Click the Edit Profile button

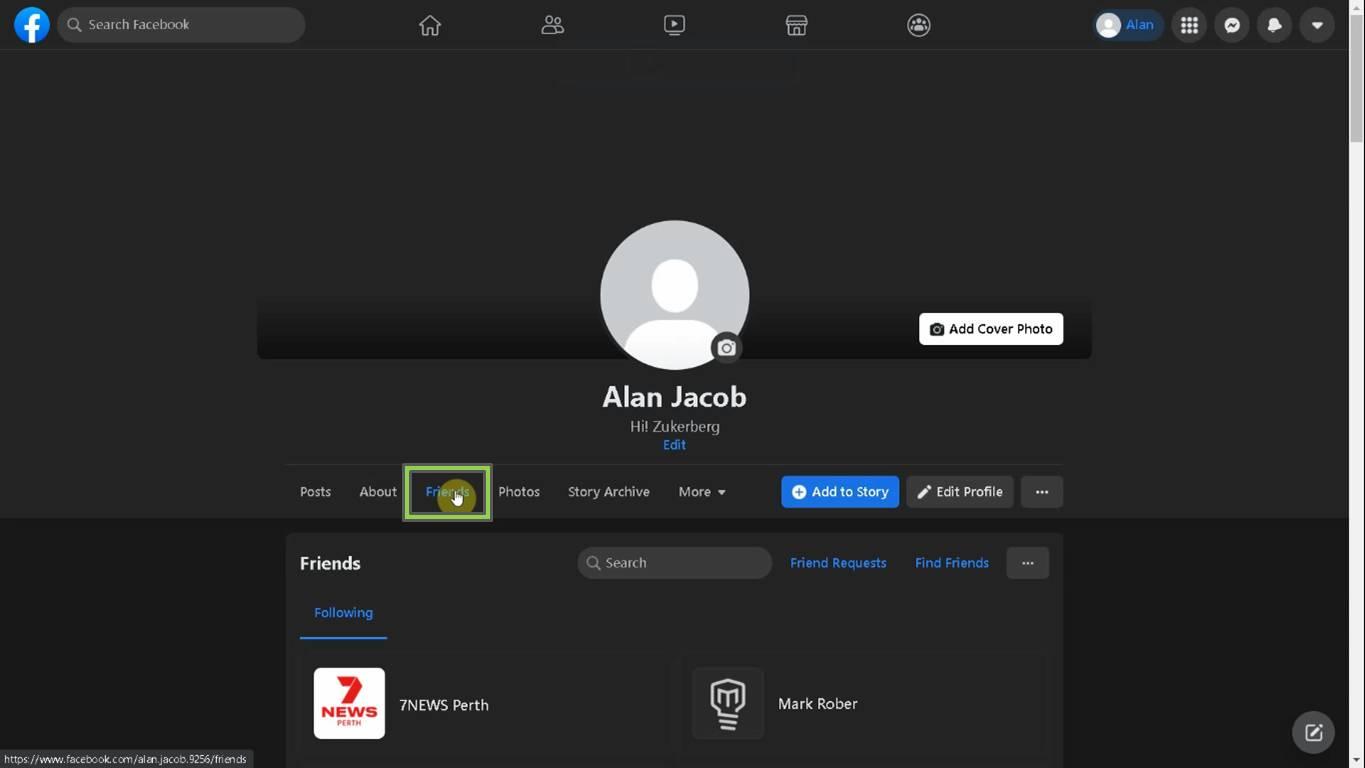(960, 492)
